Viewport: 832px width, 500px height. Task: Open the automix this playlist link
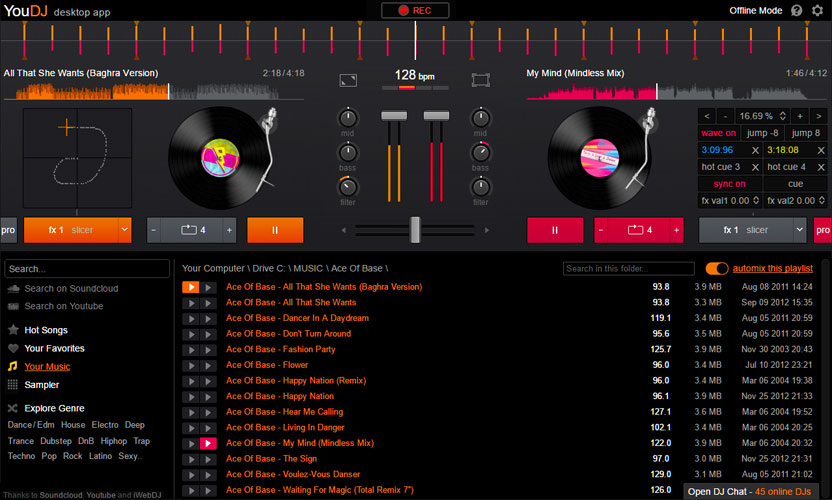[x=773, y=269]
